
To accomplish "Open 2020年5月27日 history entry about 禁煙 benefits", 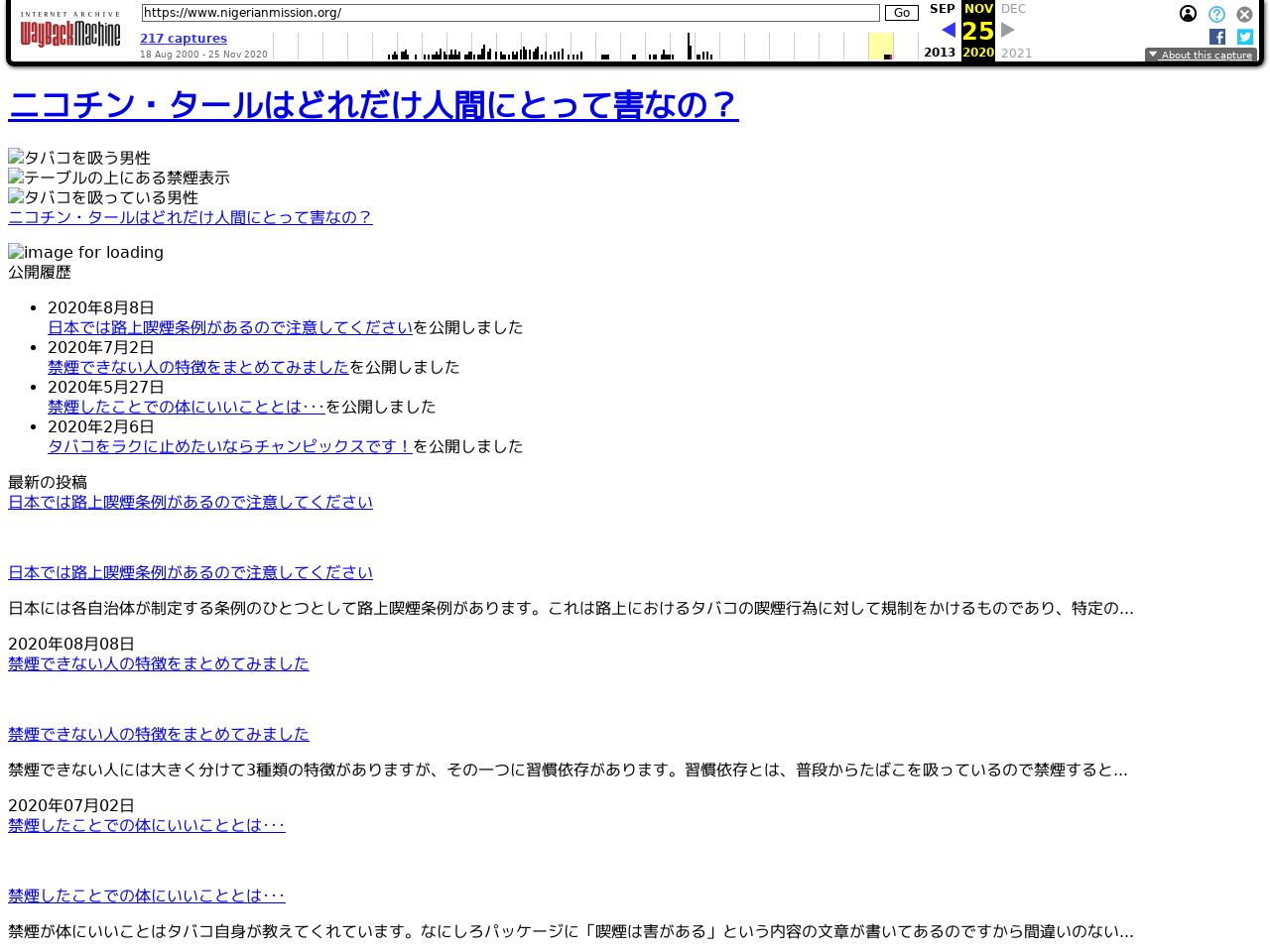I will 187,407.
